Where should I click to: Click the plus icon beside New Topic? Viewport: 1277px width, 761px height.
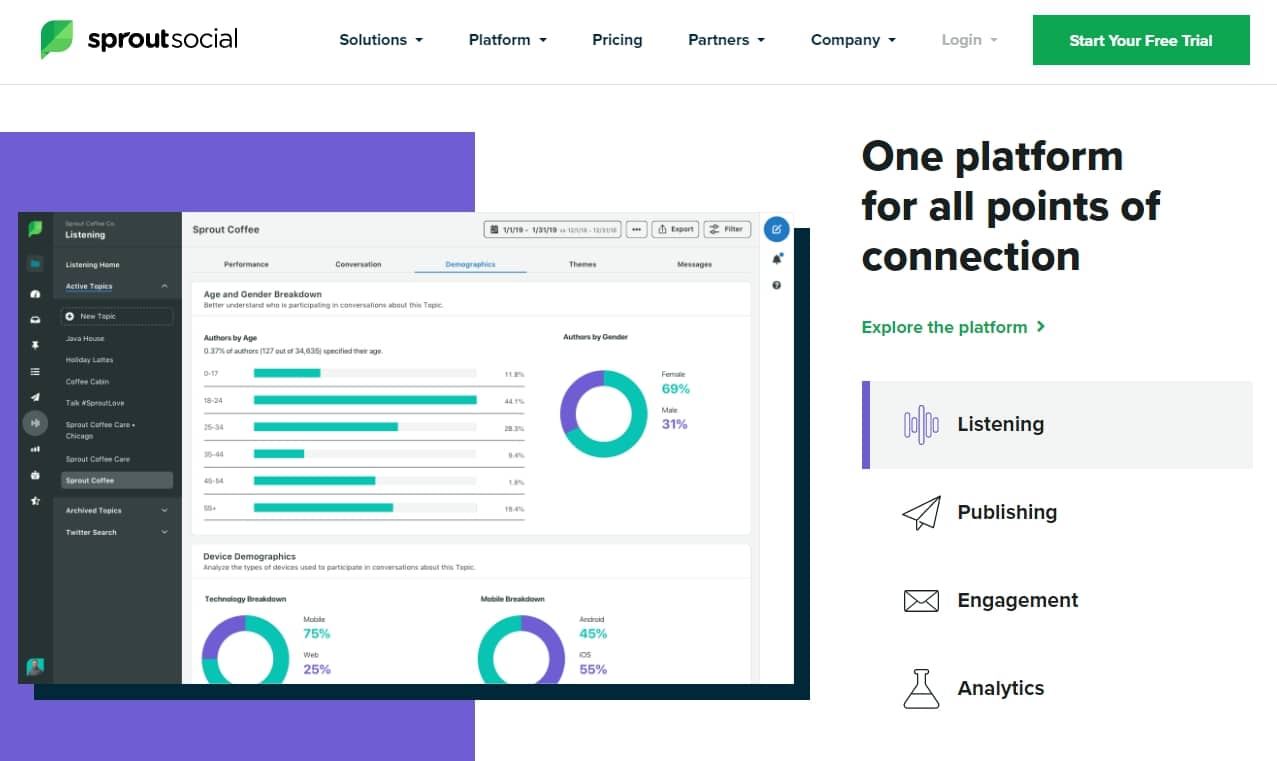click(70, 316)
